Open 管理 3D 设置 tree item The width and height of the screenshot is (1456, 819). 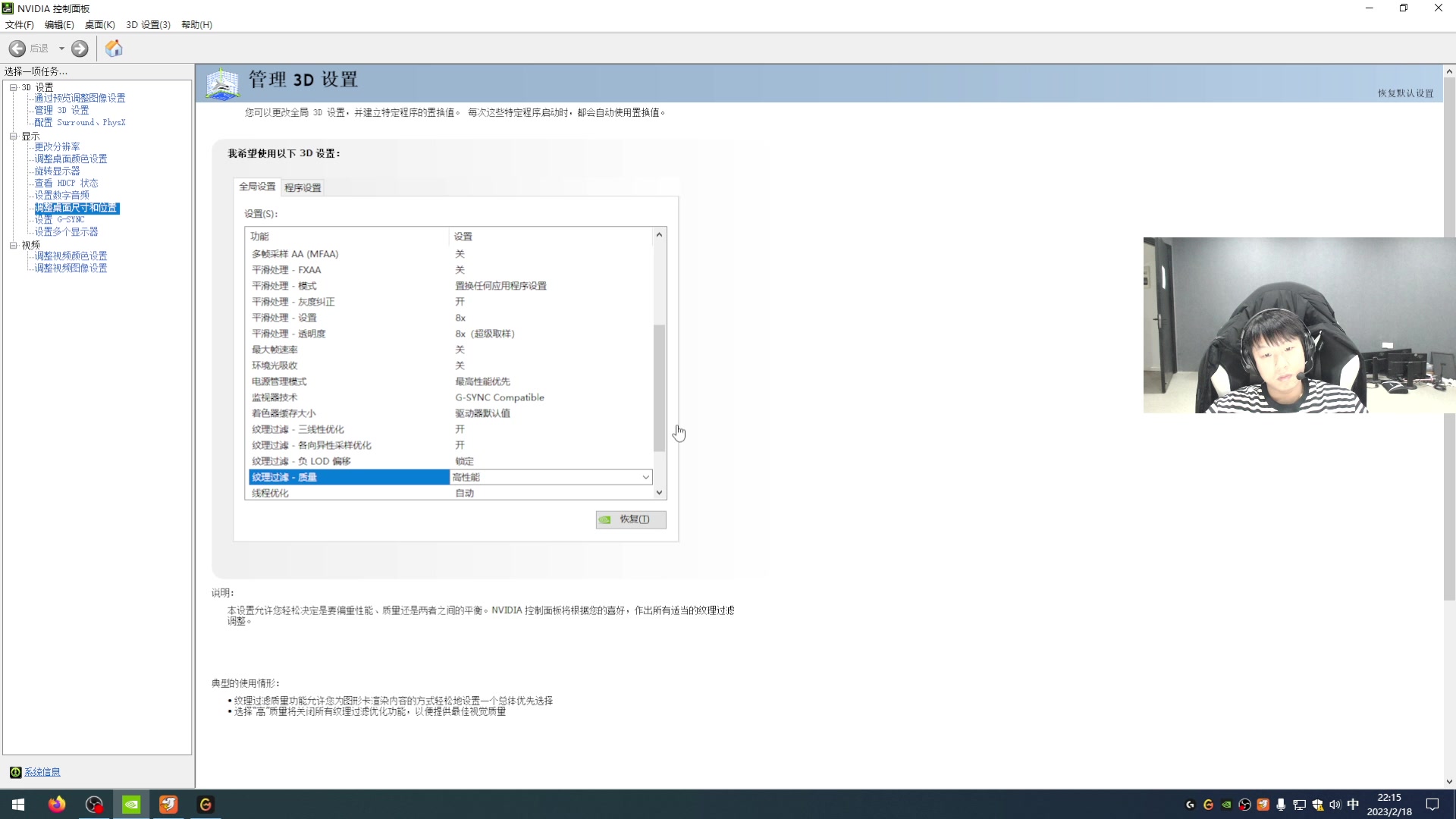click(x=61, y=111)
